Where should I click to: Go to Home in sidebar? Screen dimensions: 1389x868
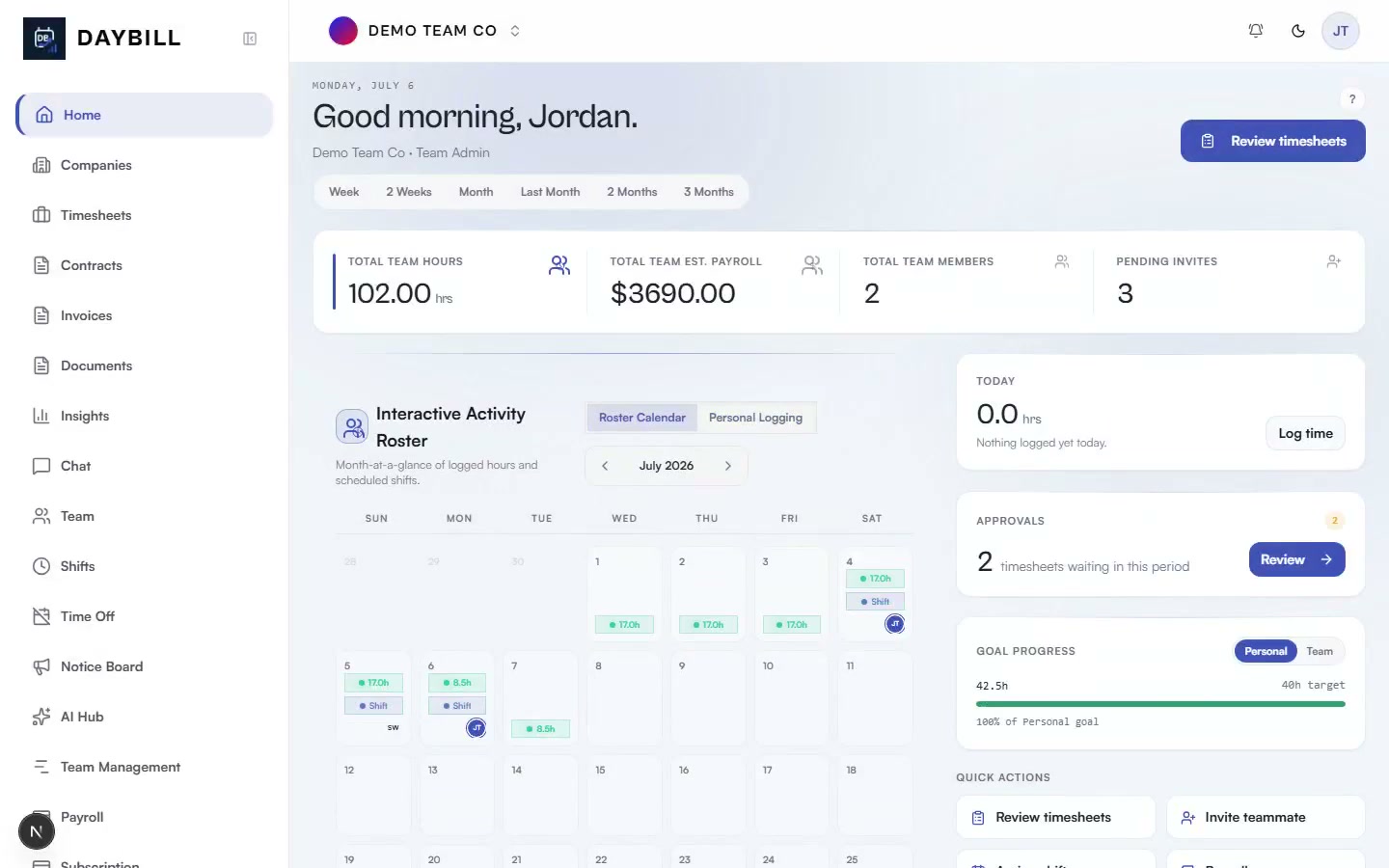[x=145, y=115]
